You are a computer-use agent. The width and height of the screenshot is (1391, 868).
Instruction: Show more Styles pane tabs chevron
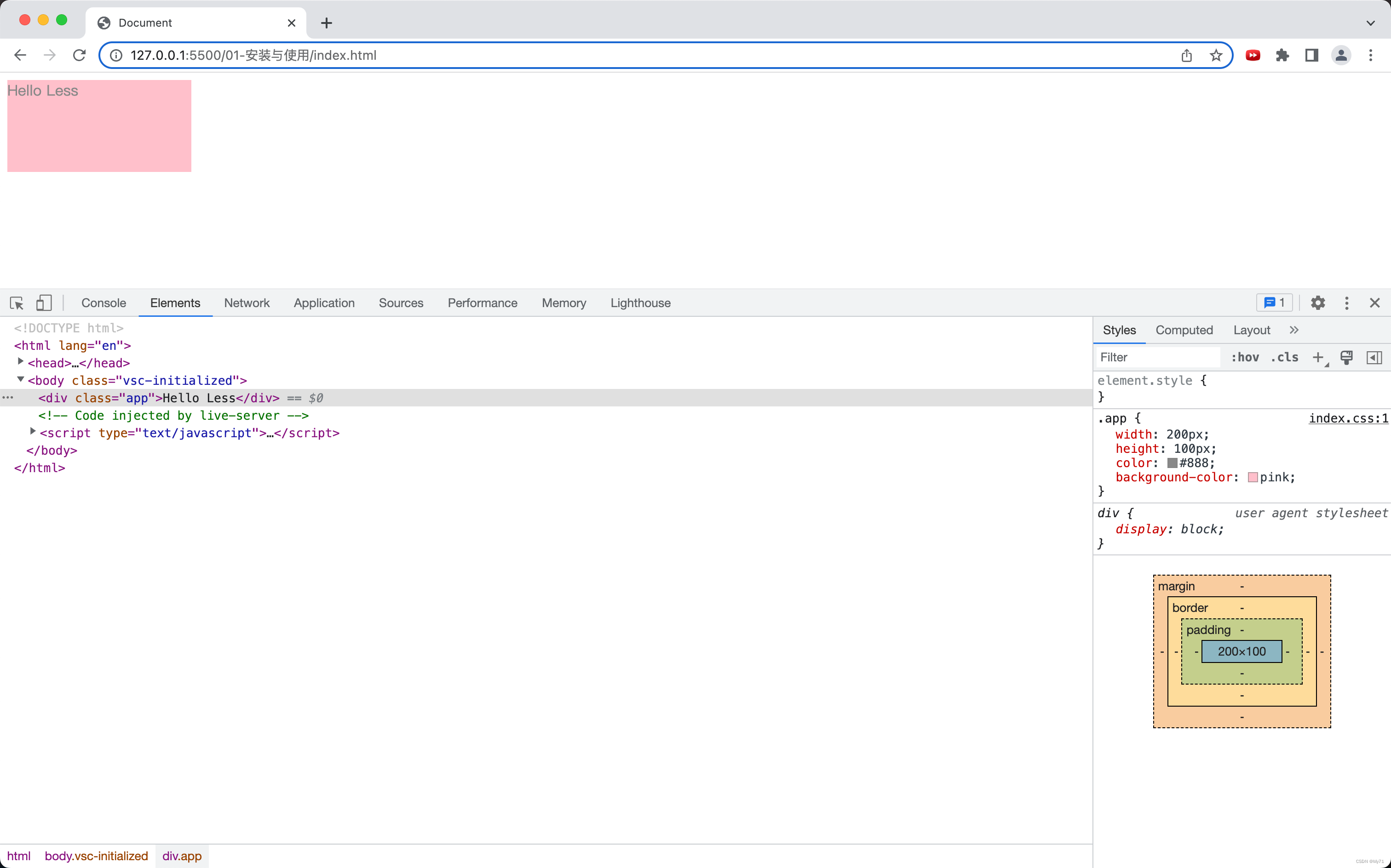coord(1293,330)
